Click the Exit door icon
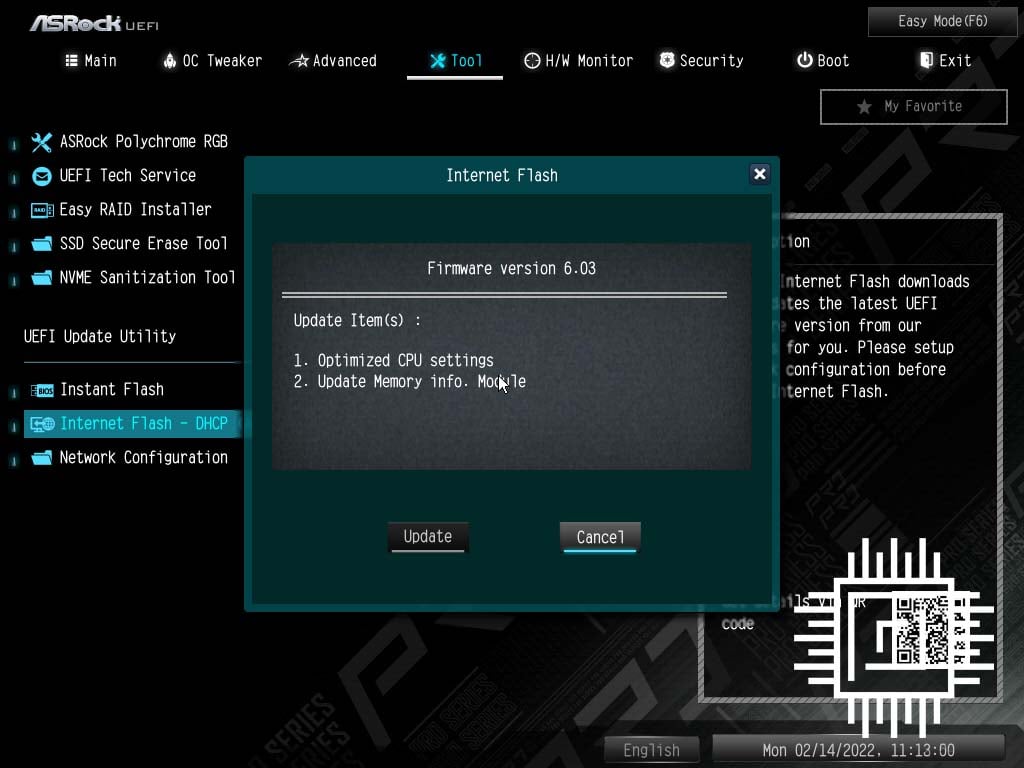 pyautogui.click(x=926, y=60)
